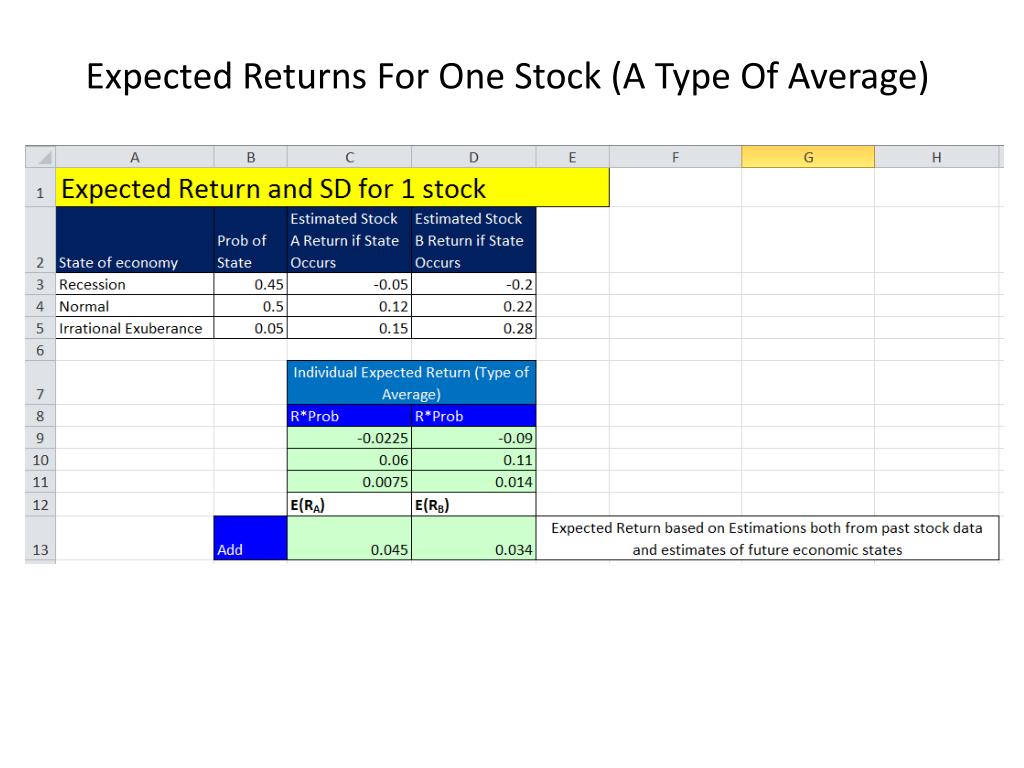Select E(RB) result cell 0.034
1024x768 pixels.
[473, 538]
